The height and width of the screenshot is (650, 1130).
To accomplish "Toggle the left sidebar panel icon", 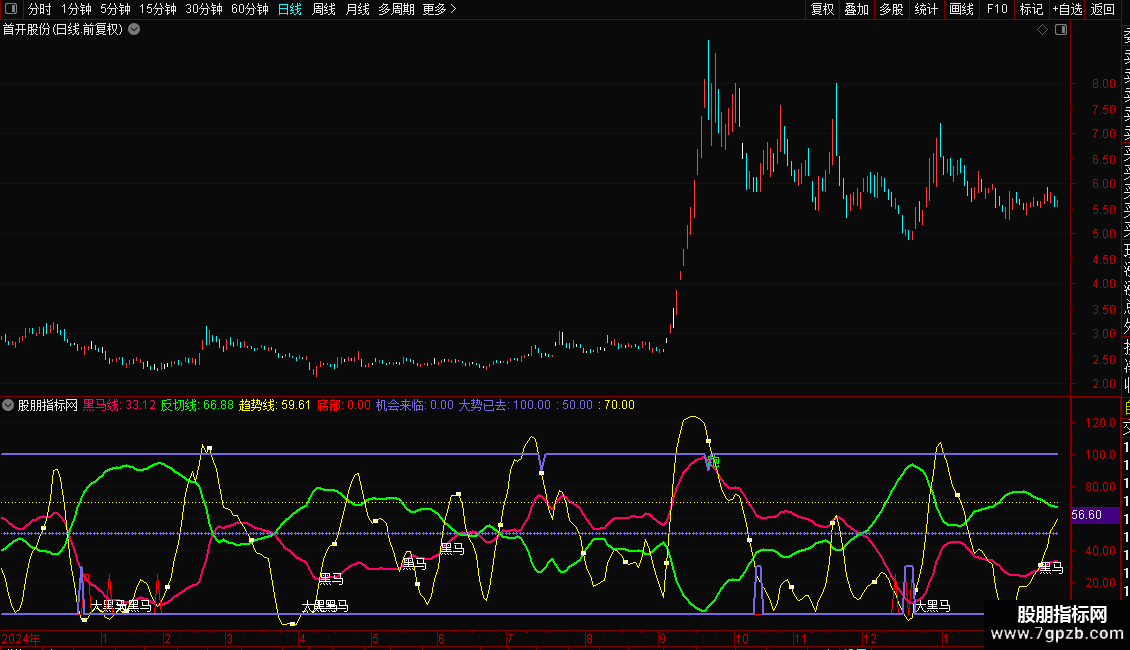I will (11, 9).
